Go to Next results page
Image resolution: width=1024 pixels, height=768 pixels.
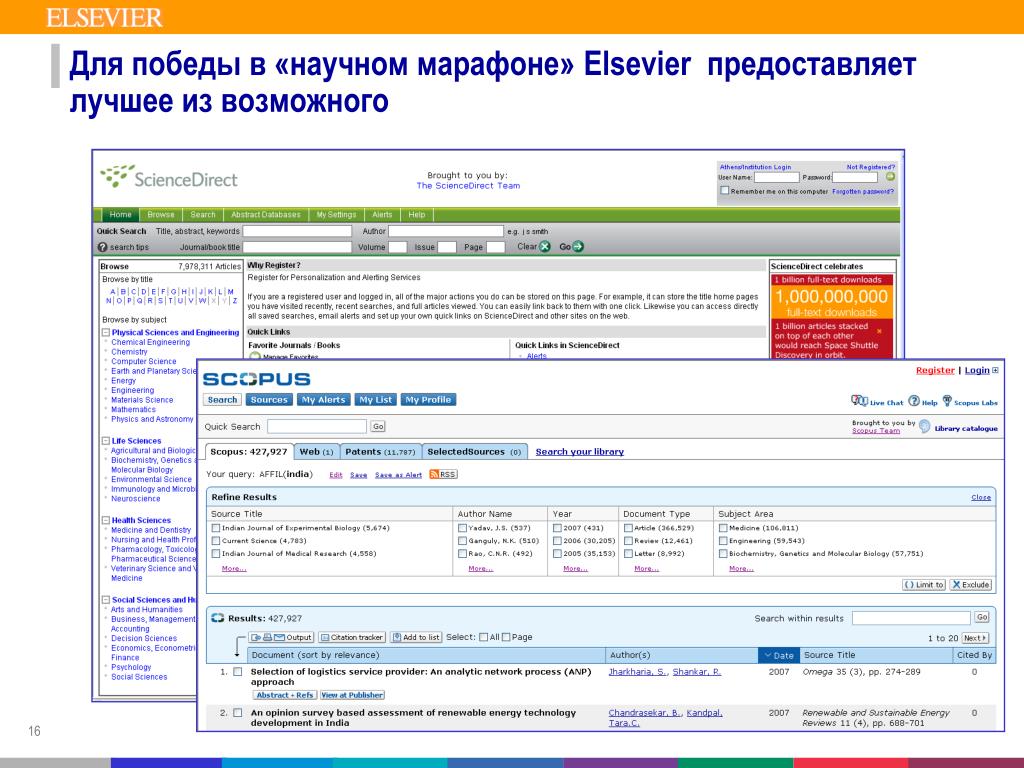(975, 638)
